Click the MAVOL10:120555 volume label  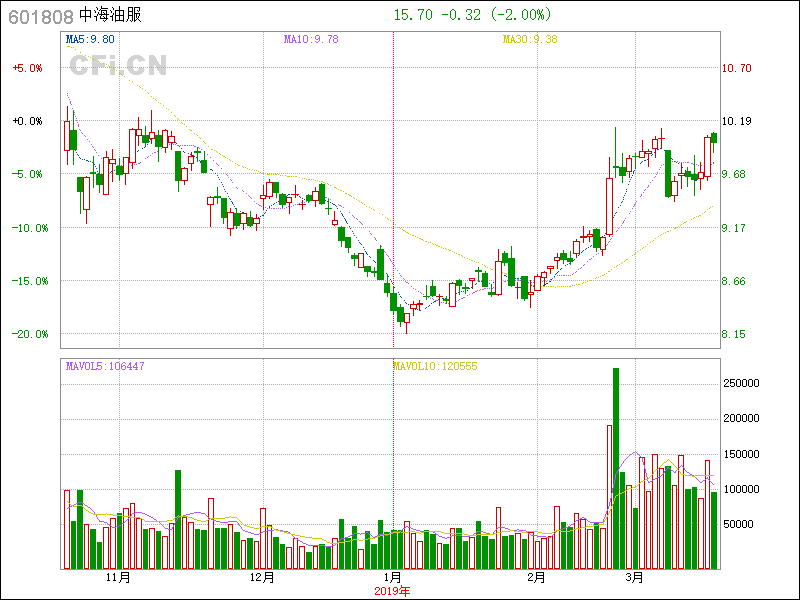pos(435,366)
